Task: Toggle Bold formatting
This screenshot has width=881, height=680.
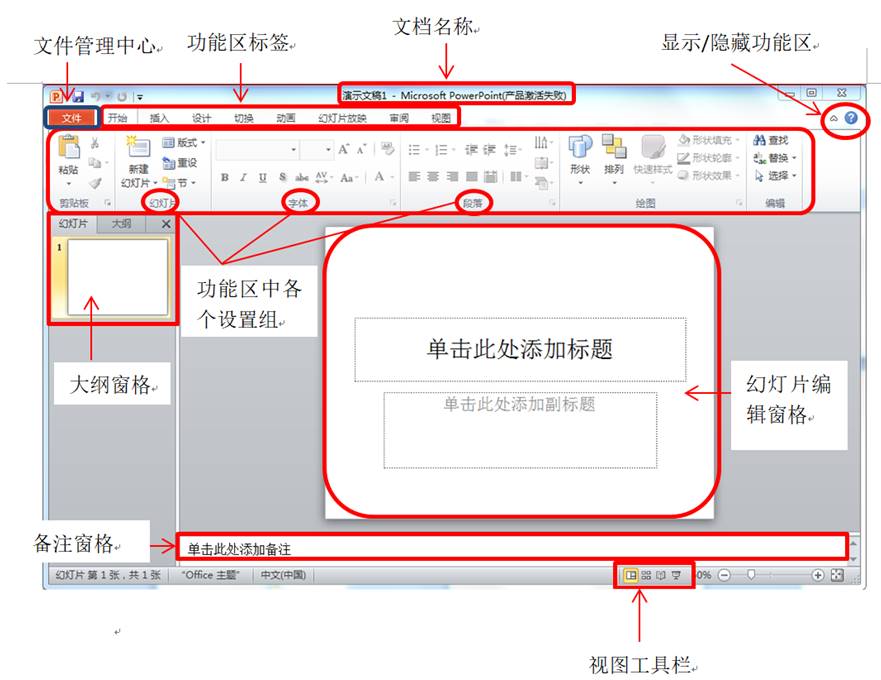Action: (x=225, y=178)
